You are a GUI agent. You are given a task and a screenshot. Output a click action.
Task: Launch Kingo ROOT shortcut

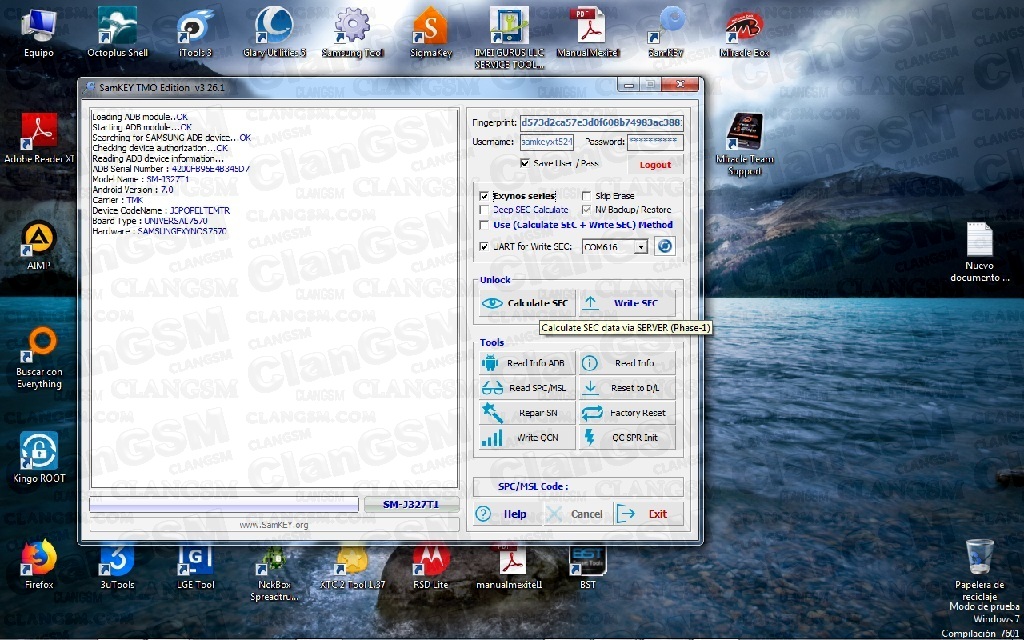(39, 457)
